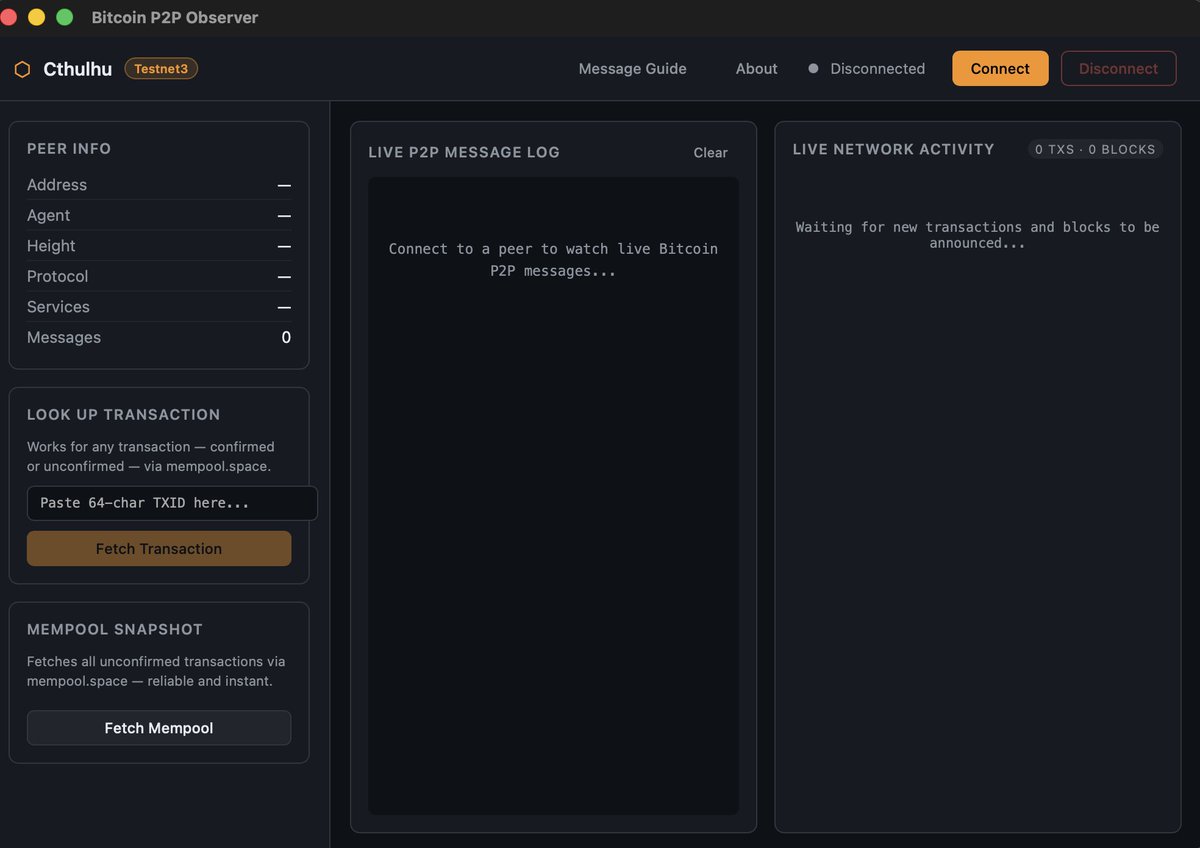Select the Address row in Peer Info
Screen dimensions: 1200x848
pos(159,185)
